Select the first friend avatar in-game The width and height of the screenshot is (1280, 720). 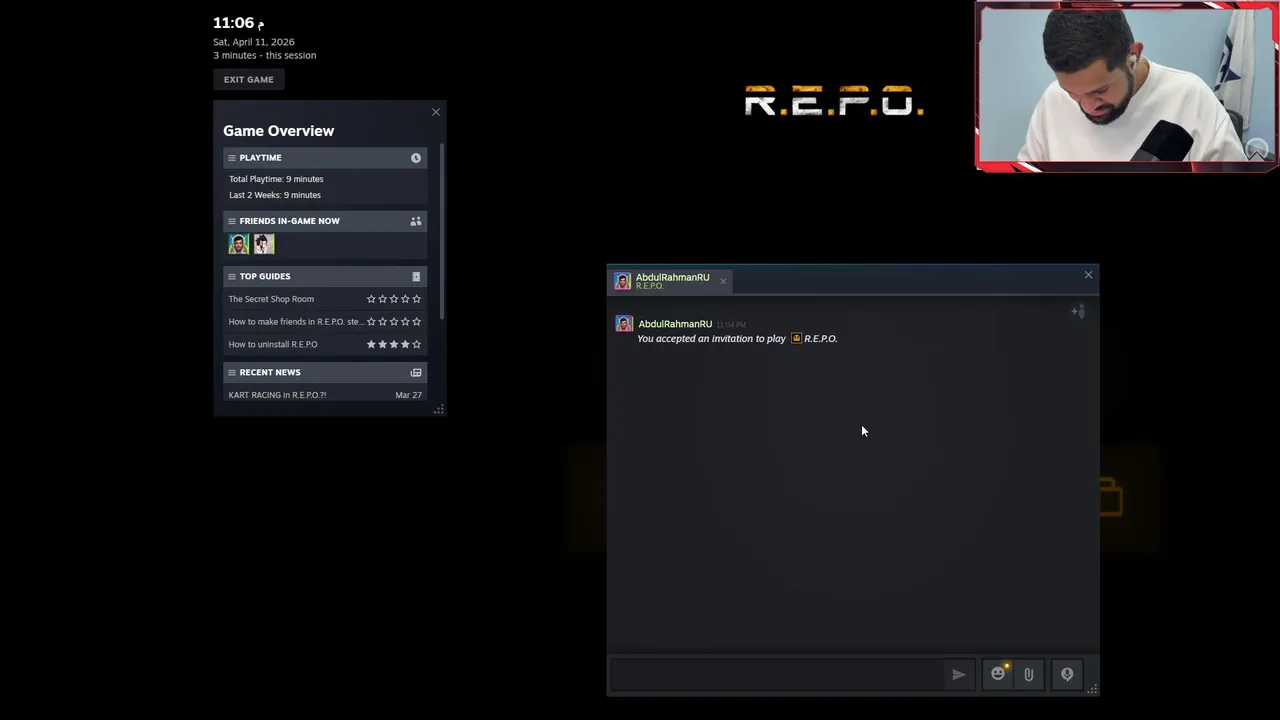pos(238,244)
